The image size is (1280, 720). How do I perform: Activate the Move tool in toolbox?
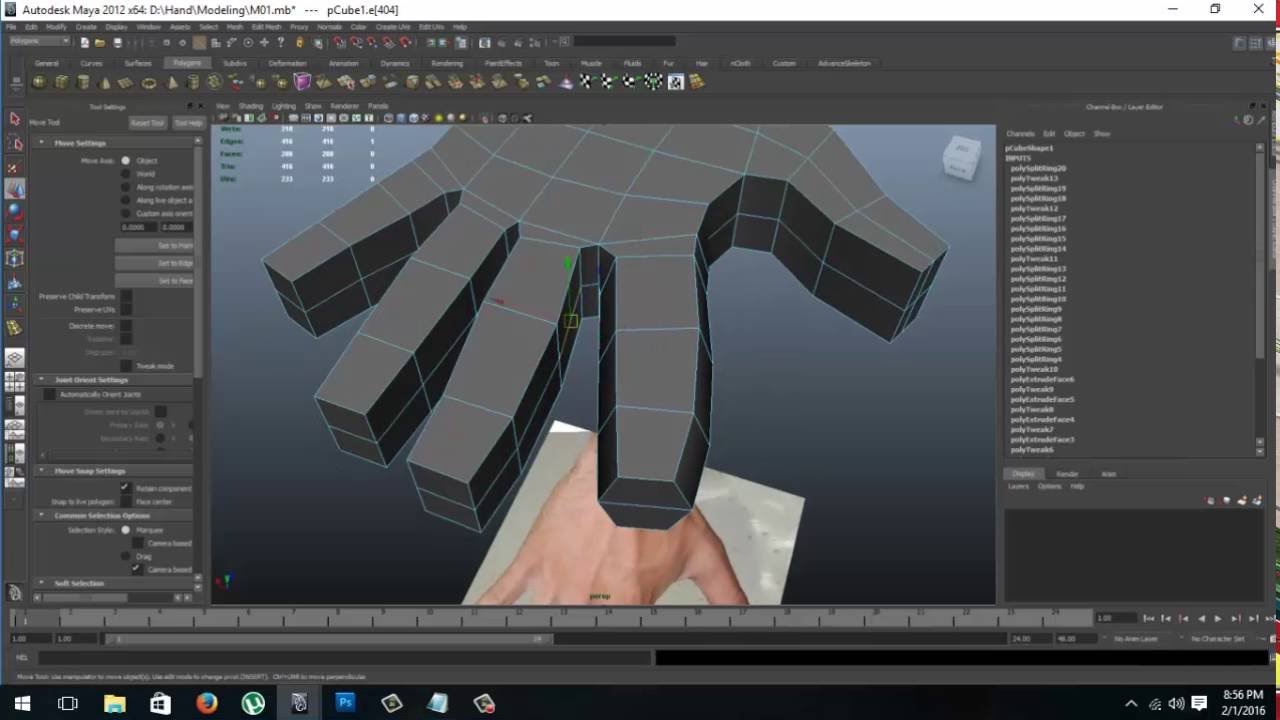[14, 188]
